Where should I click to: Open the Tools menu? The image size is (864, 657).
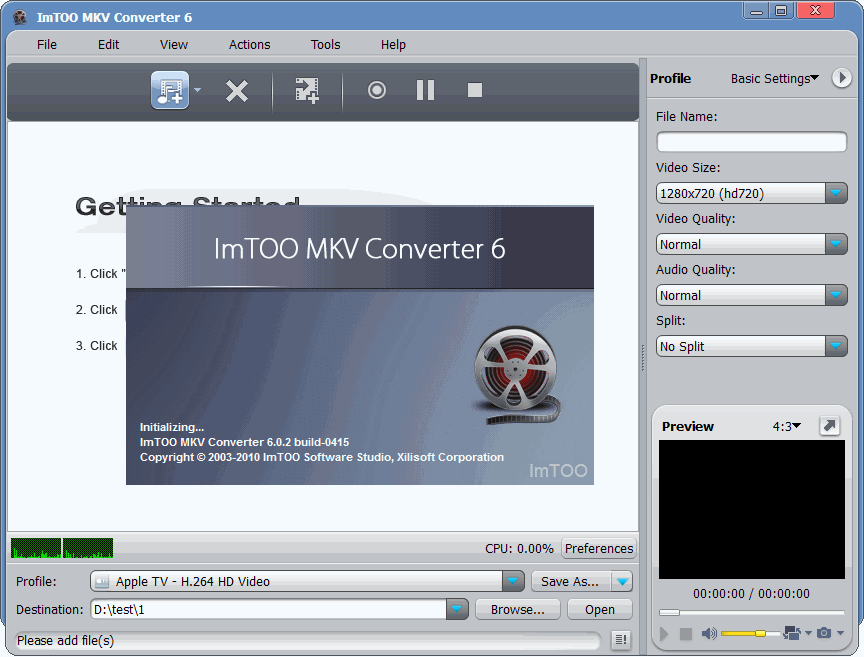(325, 45)
